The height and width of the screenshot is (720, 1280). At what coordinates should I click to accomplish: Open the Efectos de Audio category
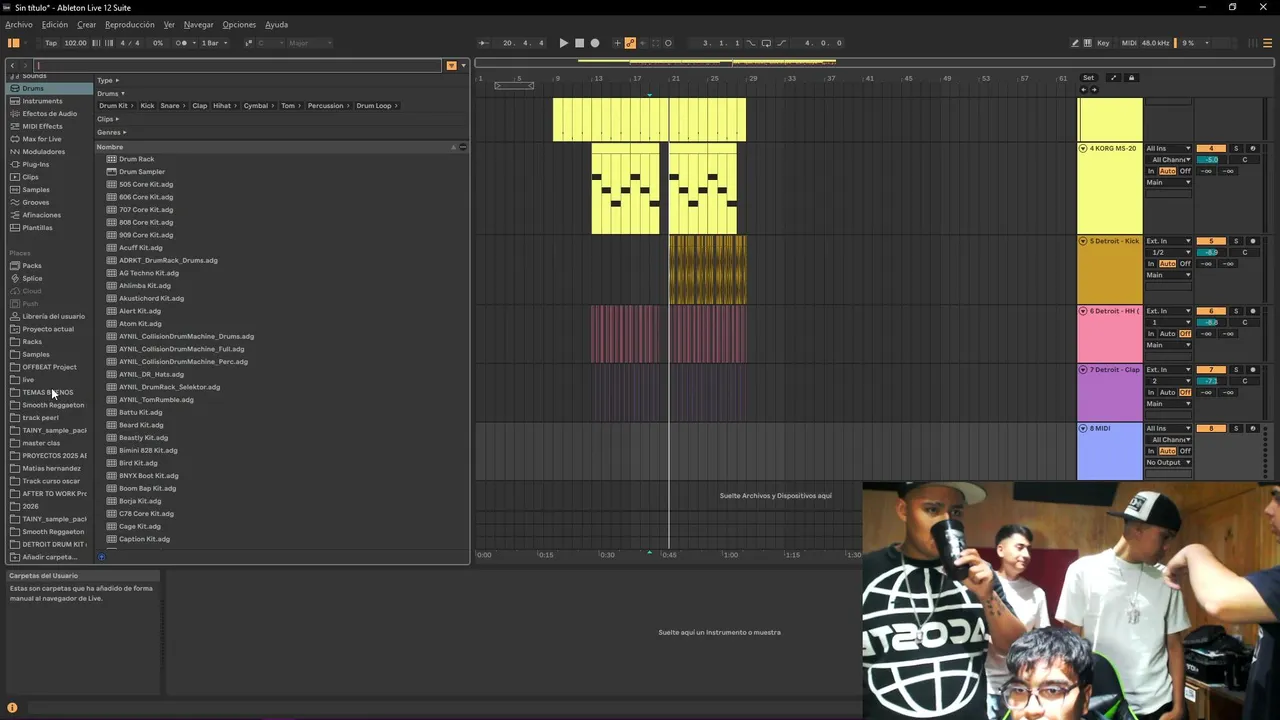pyautogui.click(x=49, y=114)
